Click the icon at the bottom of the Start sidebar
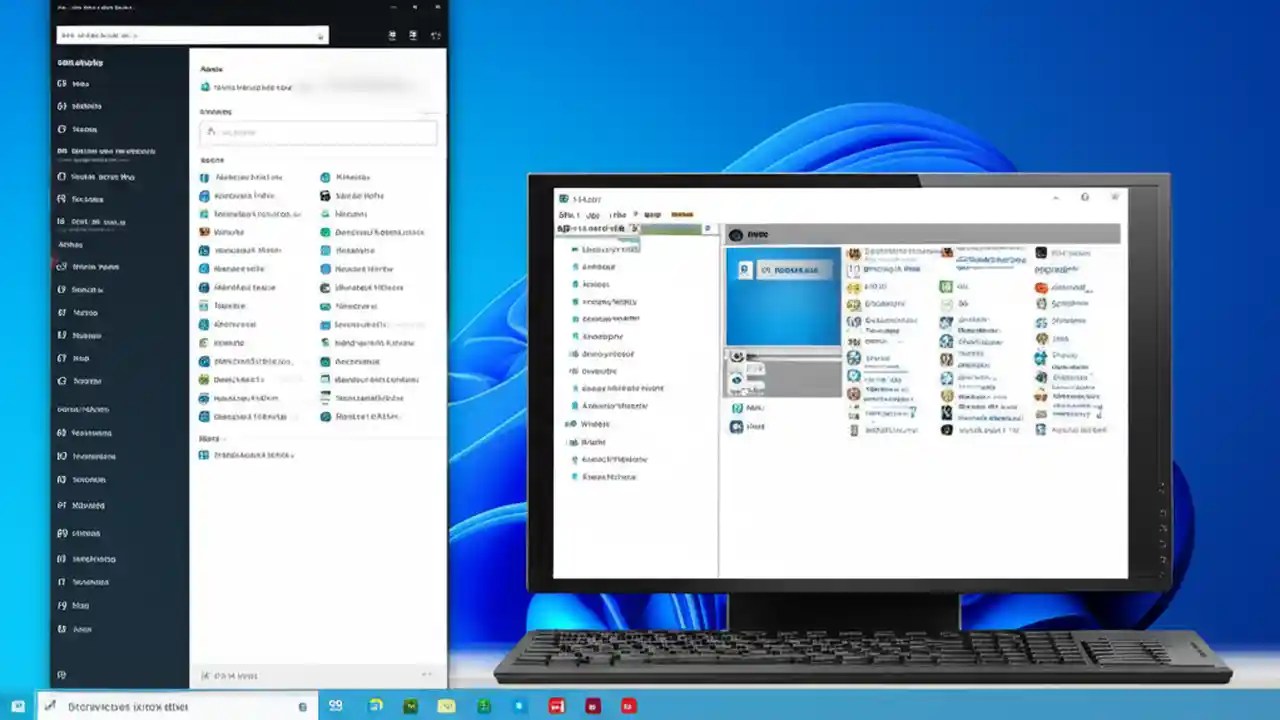Viewport: 1280px width, 720px height. tap(62, 675)
